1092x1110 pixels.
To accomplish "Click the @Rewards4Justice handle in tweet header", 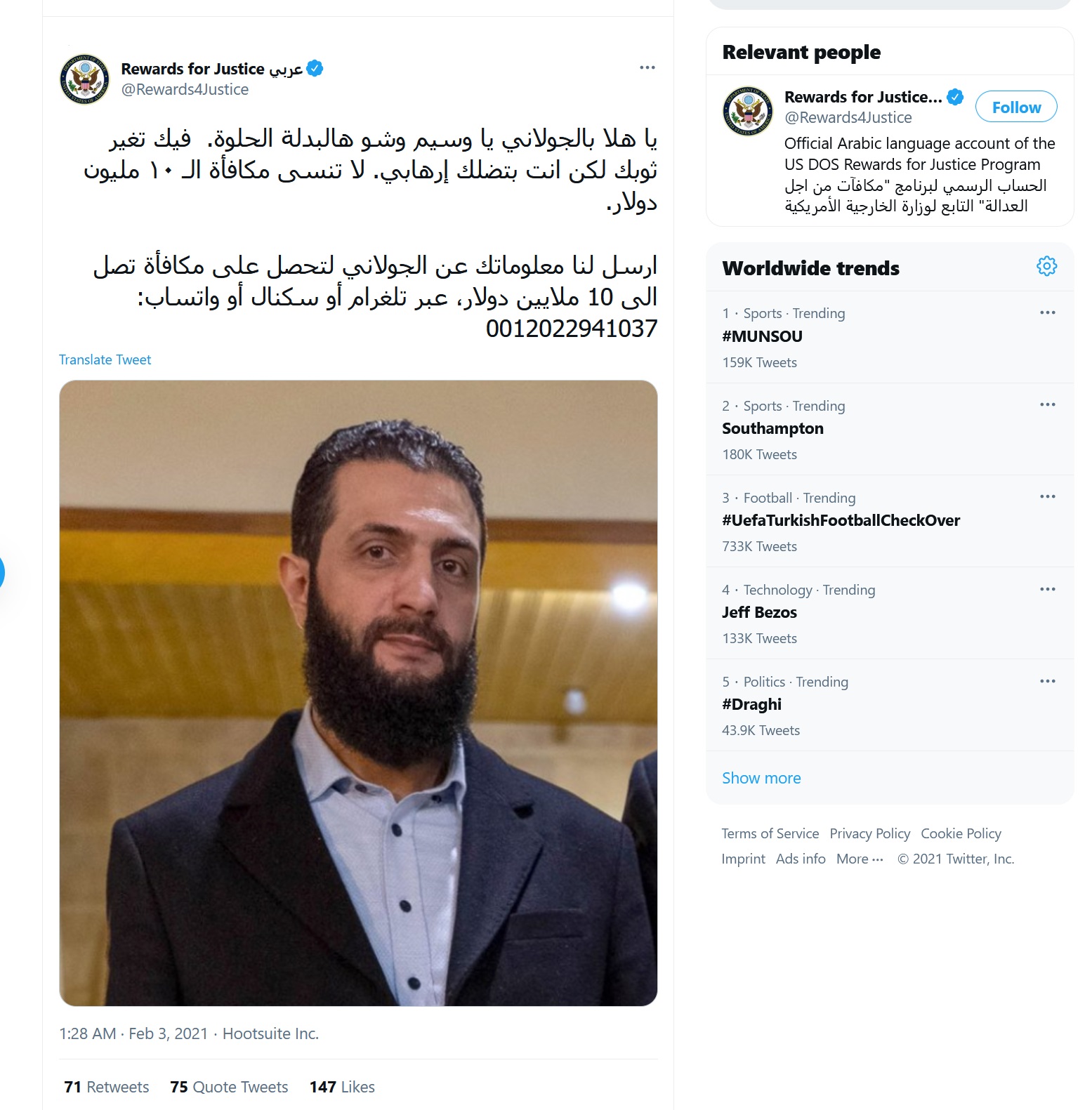I will 185,89.
